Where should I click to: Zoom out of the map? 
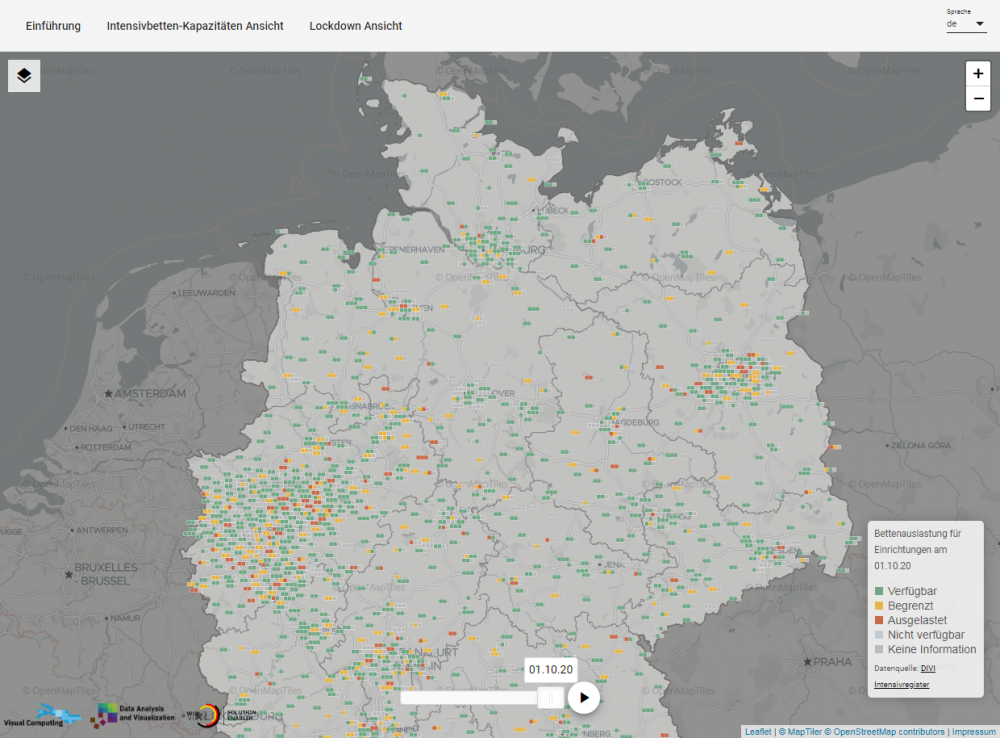coord(977,98)
